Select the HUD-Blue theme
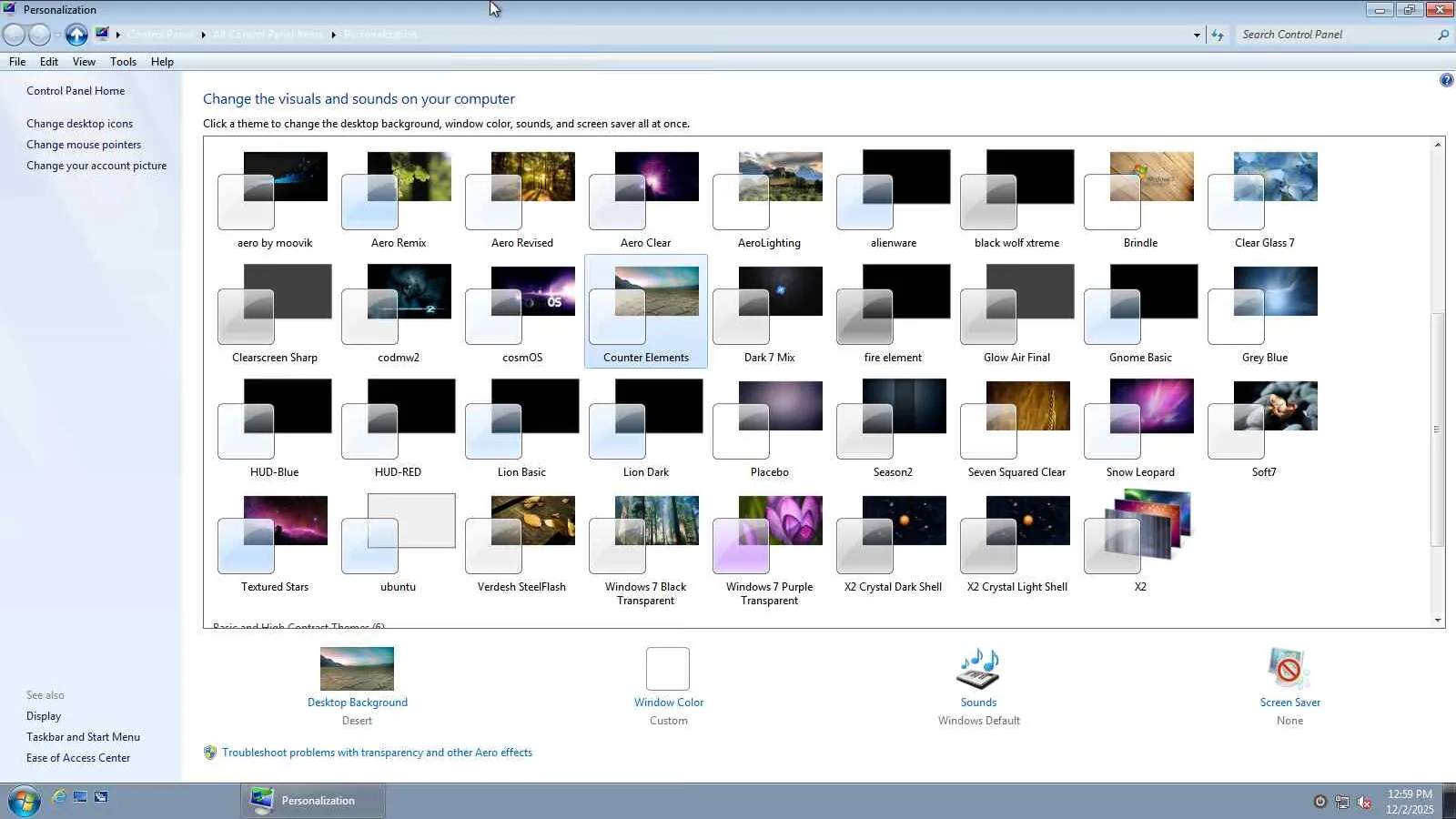 [275, 428]
